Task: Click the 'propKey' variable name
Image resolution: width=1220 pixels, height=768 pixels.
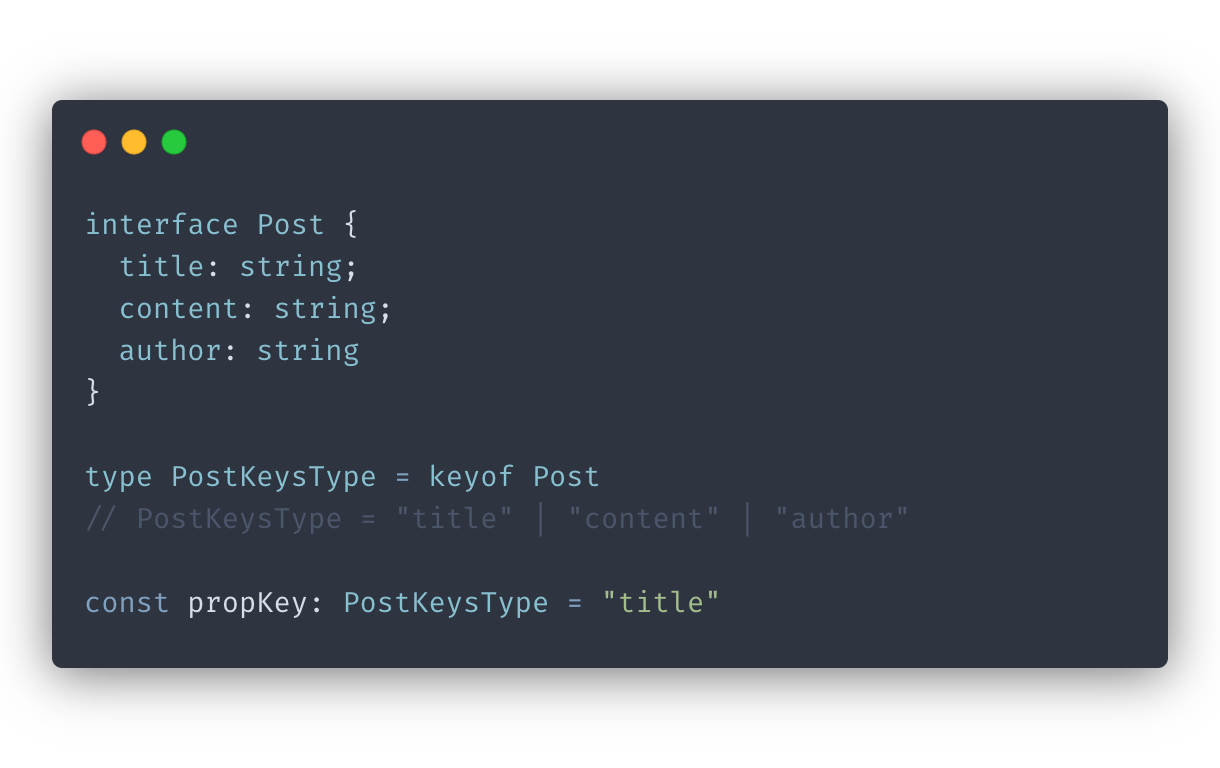Action: pos(247,603)
